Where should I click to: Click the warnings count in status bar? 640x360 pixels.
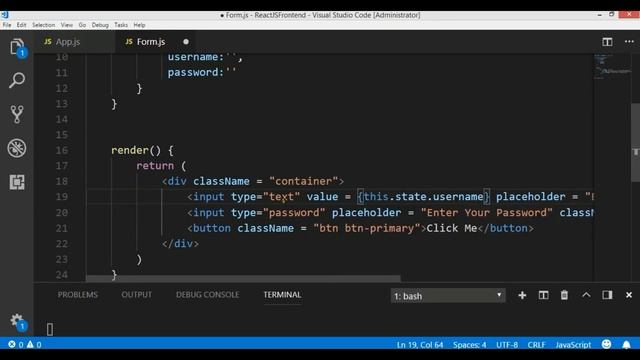(x=34, y=344)
